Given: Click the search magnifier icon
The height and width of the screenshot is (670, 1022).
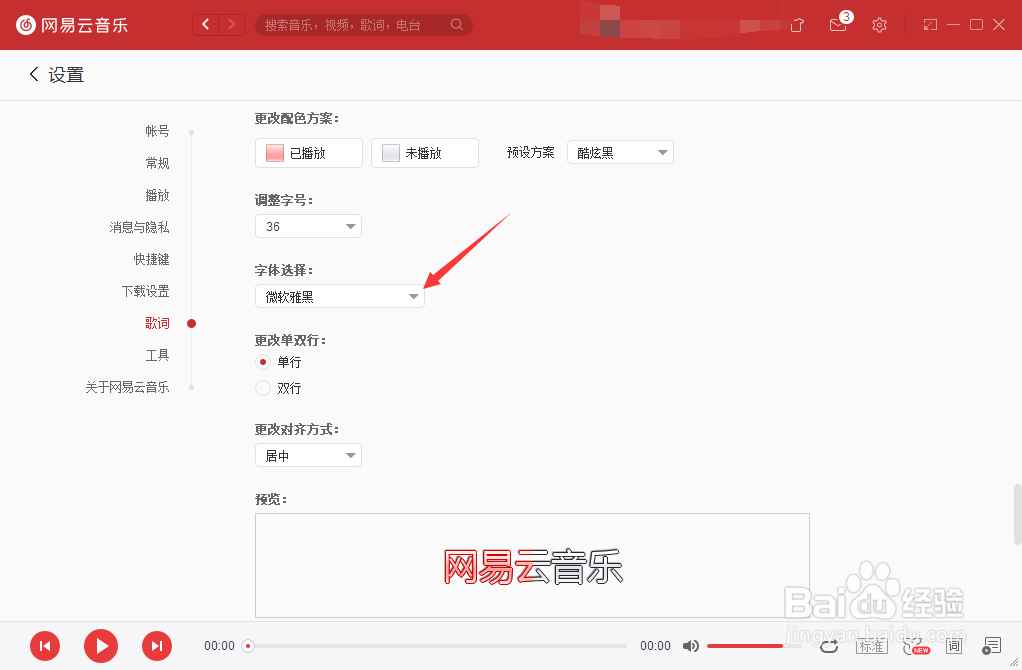Looking at the screenshot, I should 457,25.
